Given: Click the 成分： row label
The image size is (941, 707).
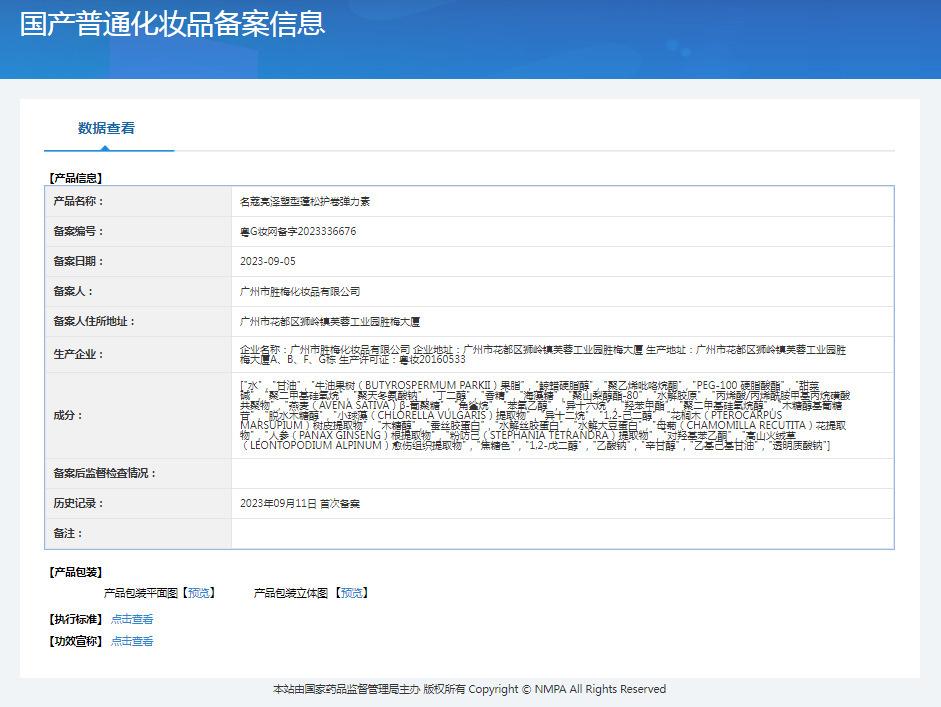Looking at the screenshot, I should [68, 415].
